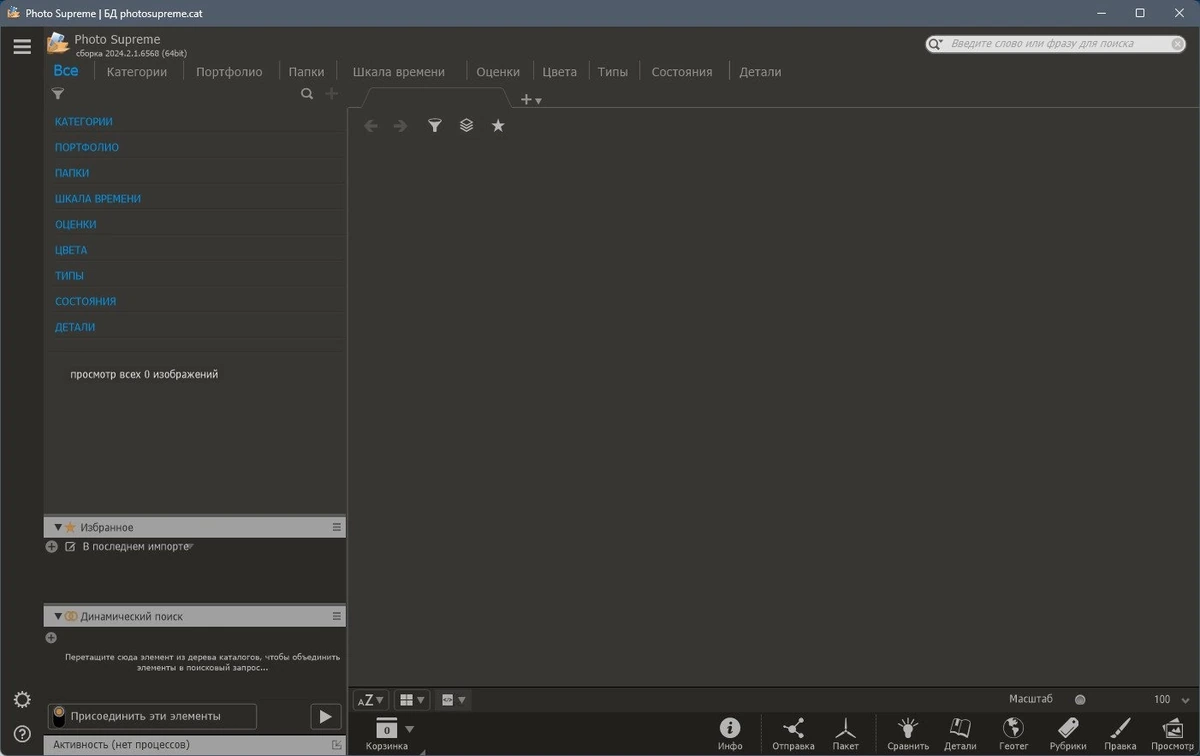Open the Пакет batch tool
Image resolution: width=1200 pixels, height=756 pixels.
tap(846, 733)
